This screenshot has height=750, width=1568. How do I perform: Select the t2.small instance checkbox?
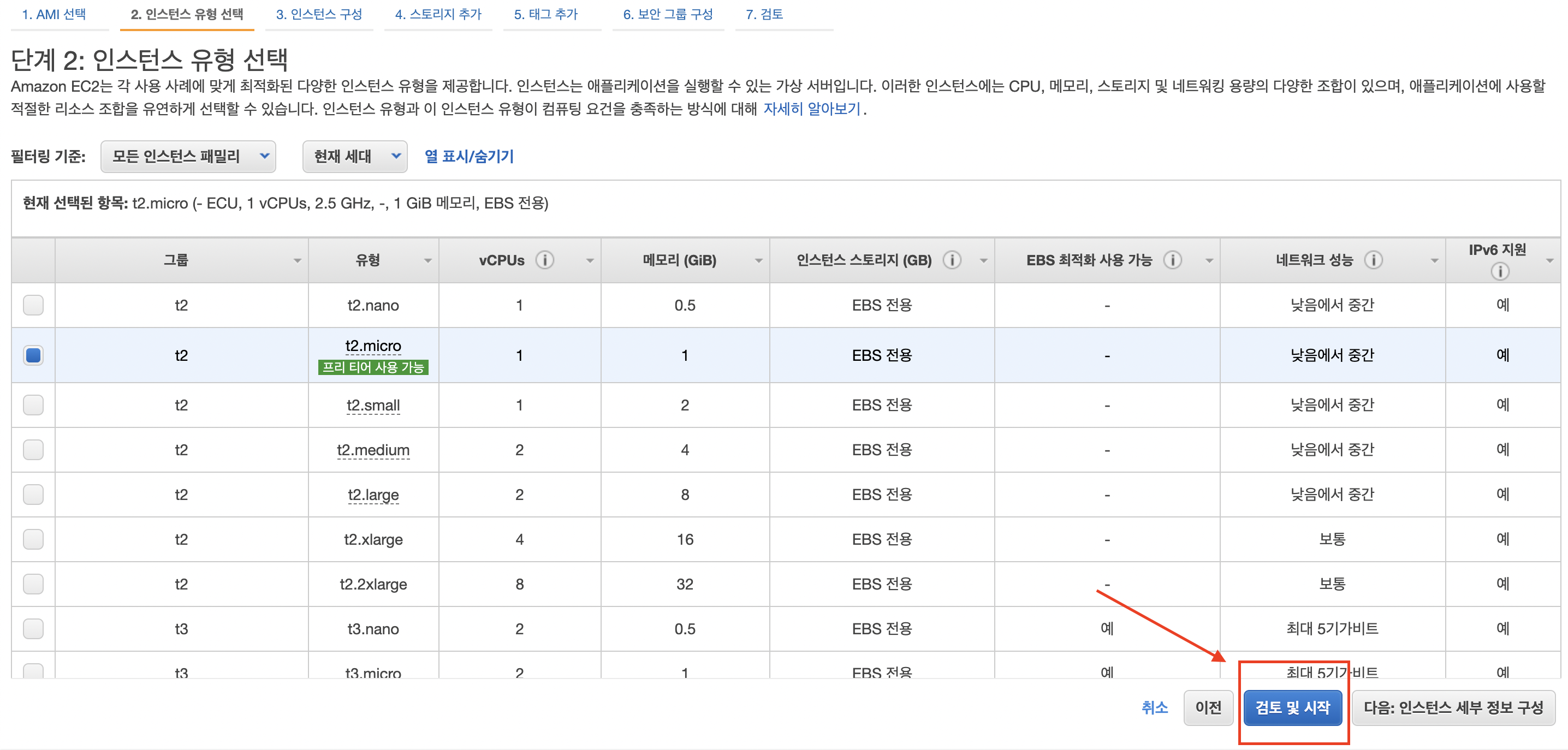pos(33,405)
